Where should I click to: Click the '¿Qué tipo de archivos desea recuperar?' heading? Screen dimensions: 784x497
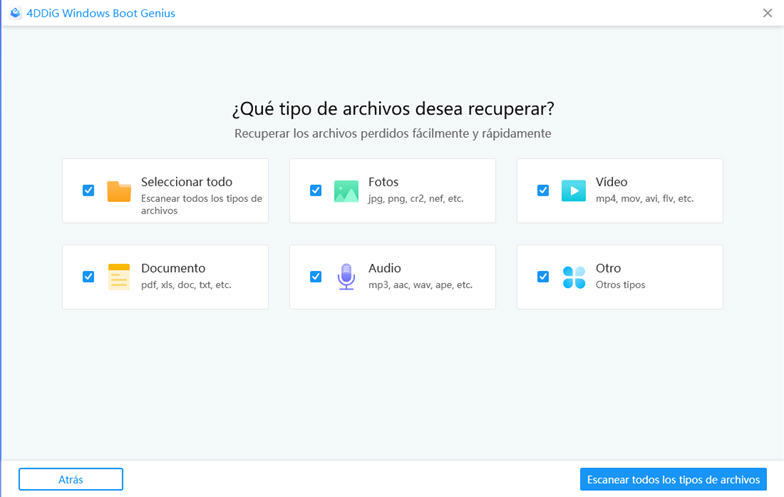click(393, 108)
